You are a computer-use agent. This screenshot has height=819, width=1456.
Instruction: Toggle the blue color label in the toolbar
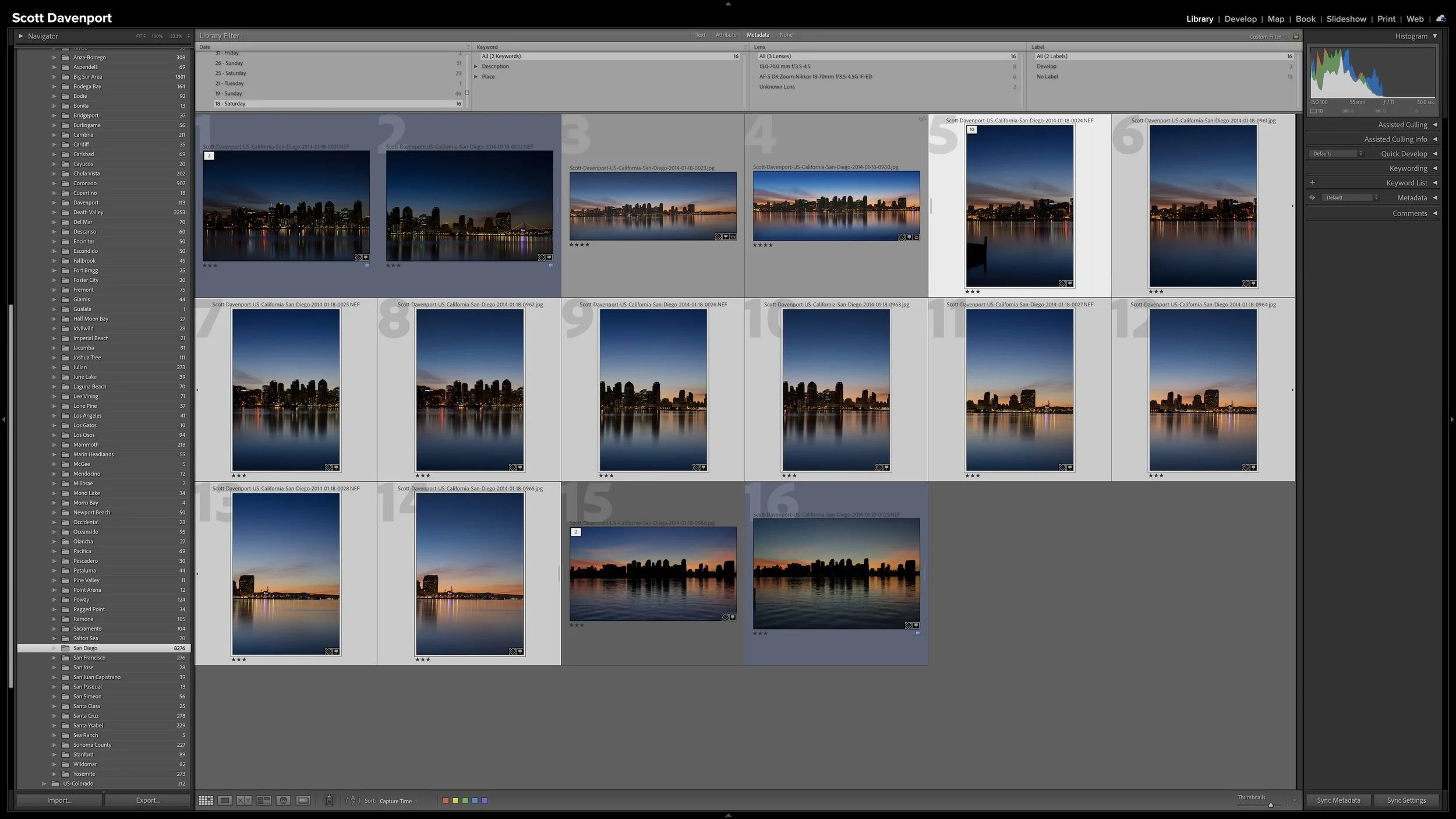(x=475, y=800)
